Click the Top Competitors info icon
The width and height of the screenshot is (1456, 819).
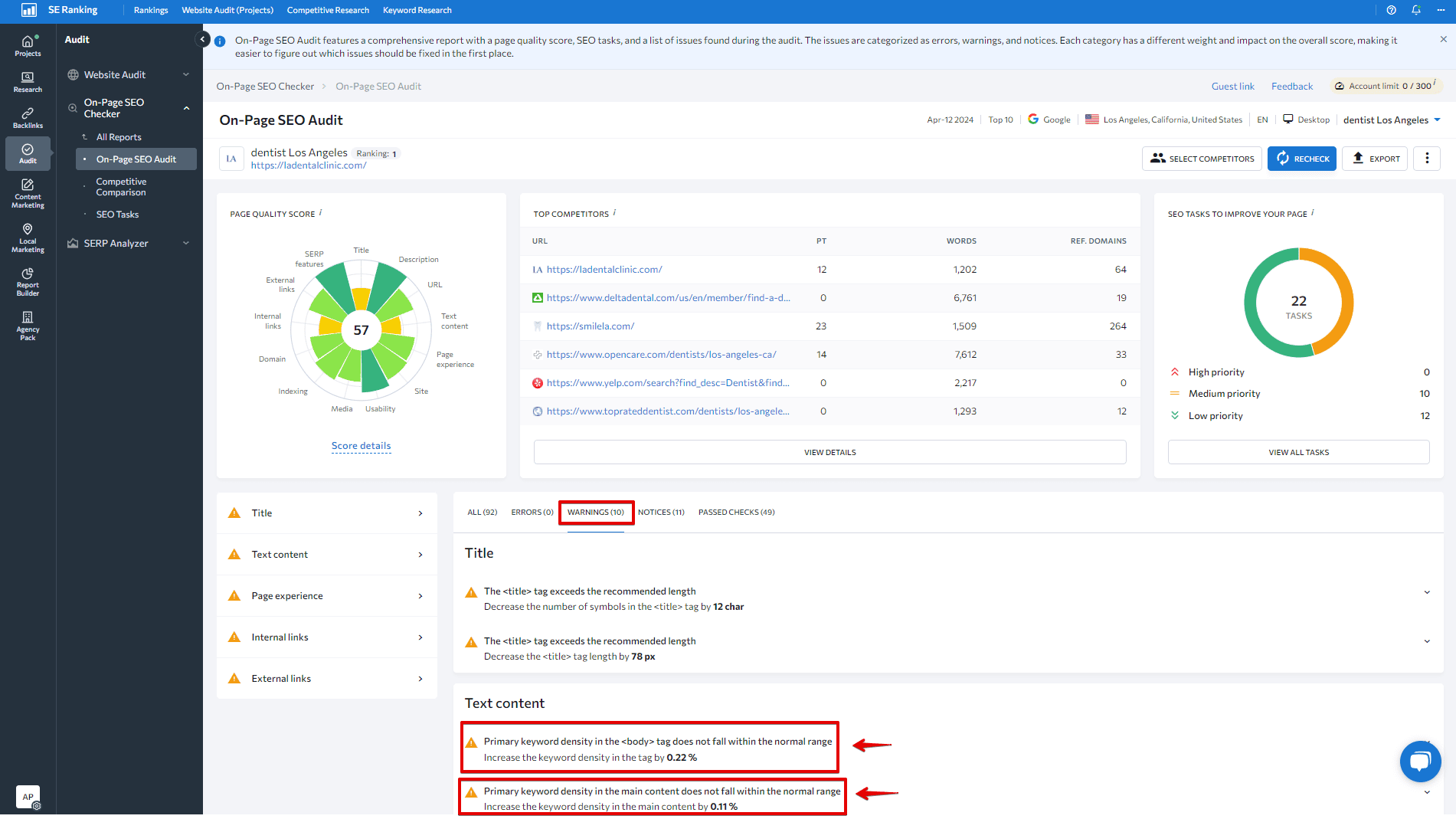(x=614, y=213)
